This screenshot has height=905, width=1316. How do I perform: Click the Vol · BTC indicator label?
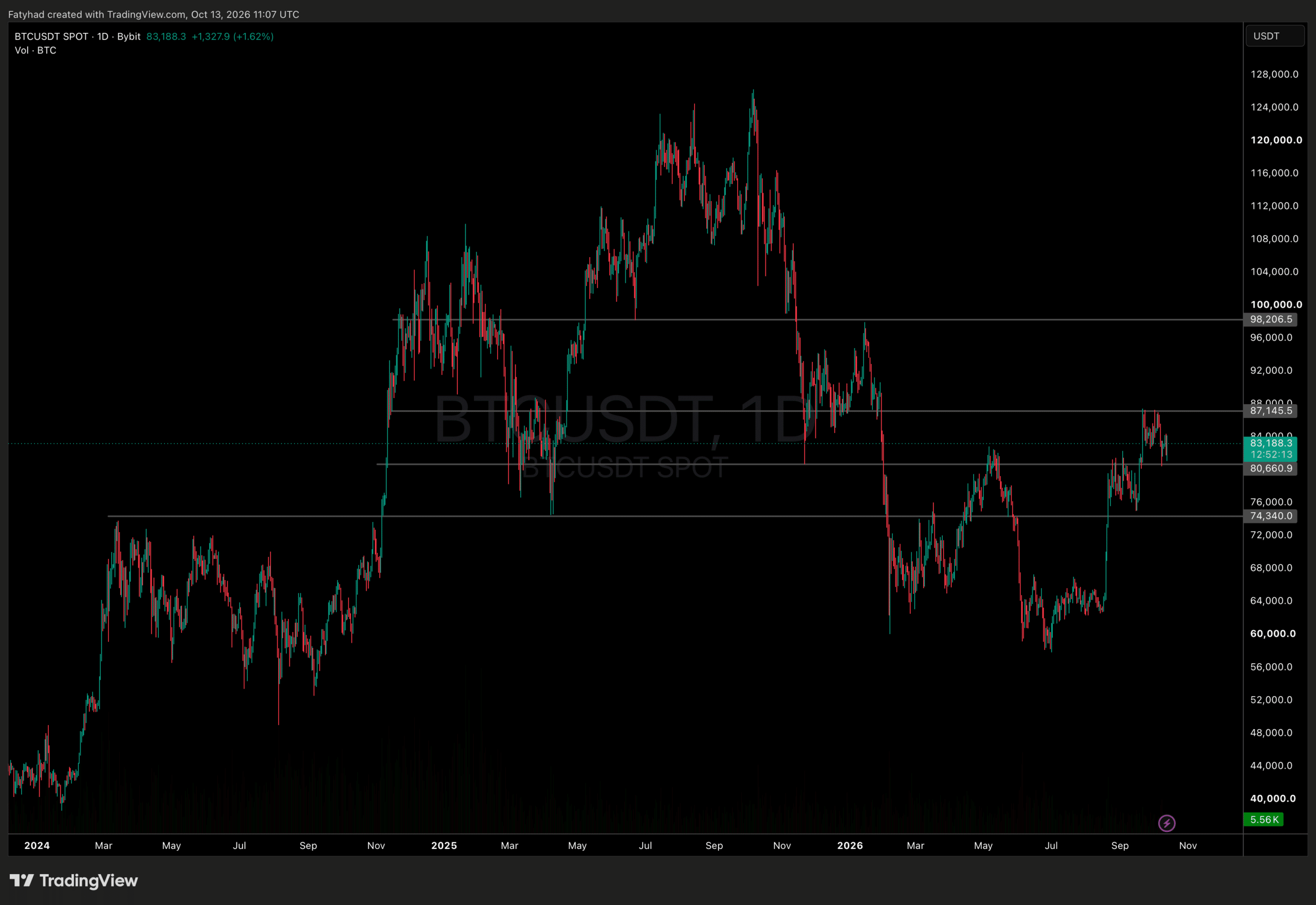pos(35,50)
